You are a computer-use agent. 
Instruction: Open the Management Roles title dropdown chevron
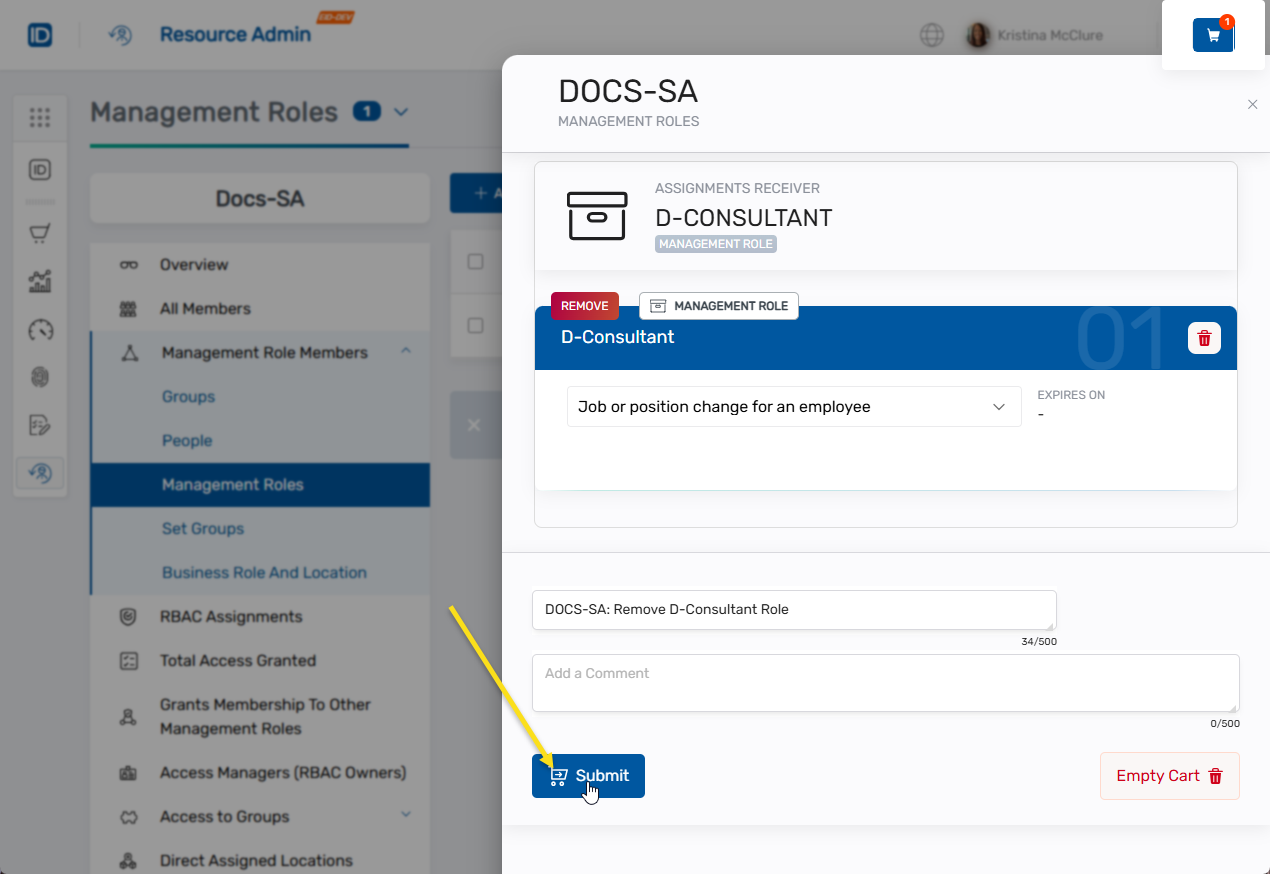click(401, 112)
